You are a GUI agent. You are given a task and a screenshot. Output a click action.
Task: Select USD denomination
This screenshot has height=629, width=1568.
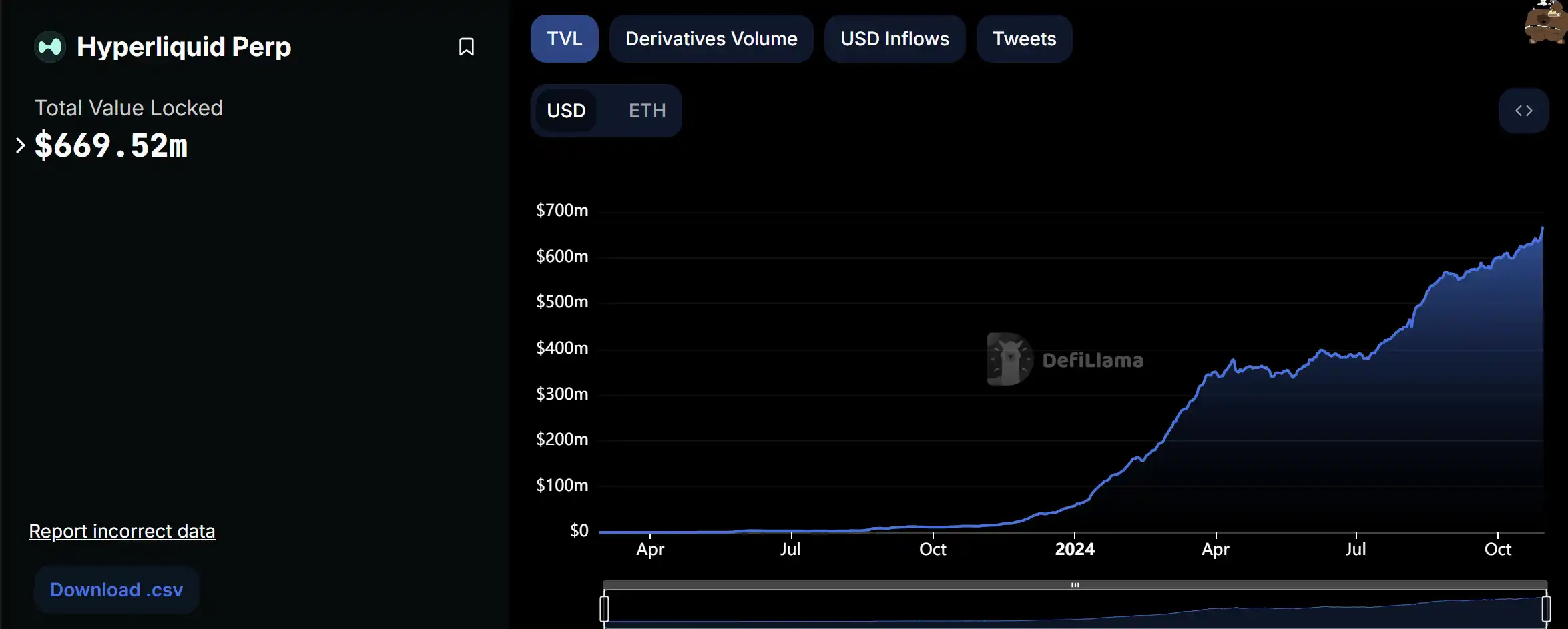(566, 111)
